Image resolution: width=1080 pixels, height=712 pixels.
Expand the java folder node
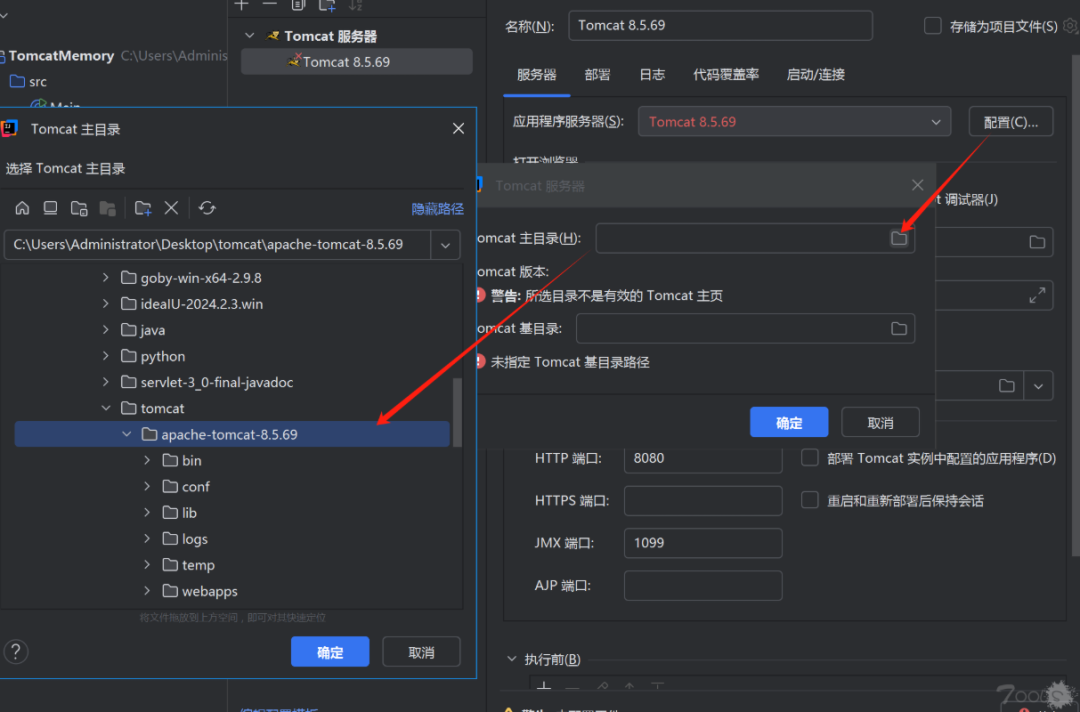point(105,330)
